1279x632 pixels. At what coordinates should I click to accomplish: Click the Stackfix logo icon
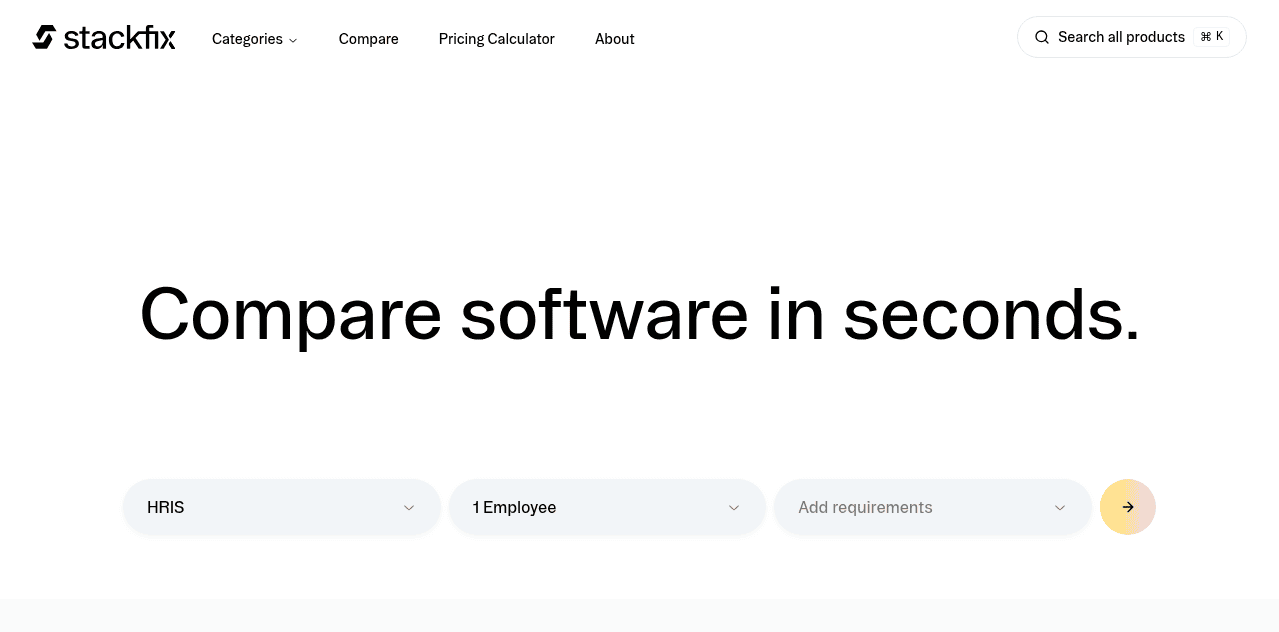[44, 37]
